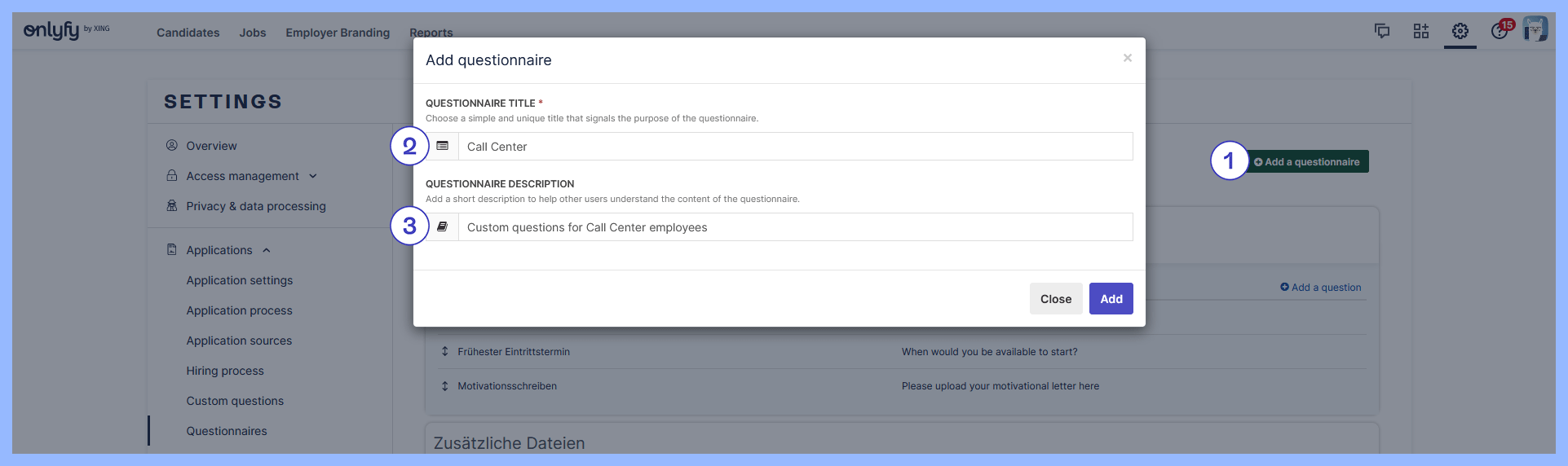Click the Add a question link

[x=1321, y=288]
